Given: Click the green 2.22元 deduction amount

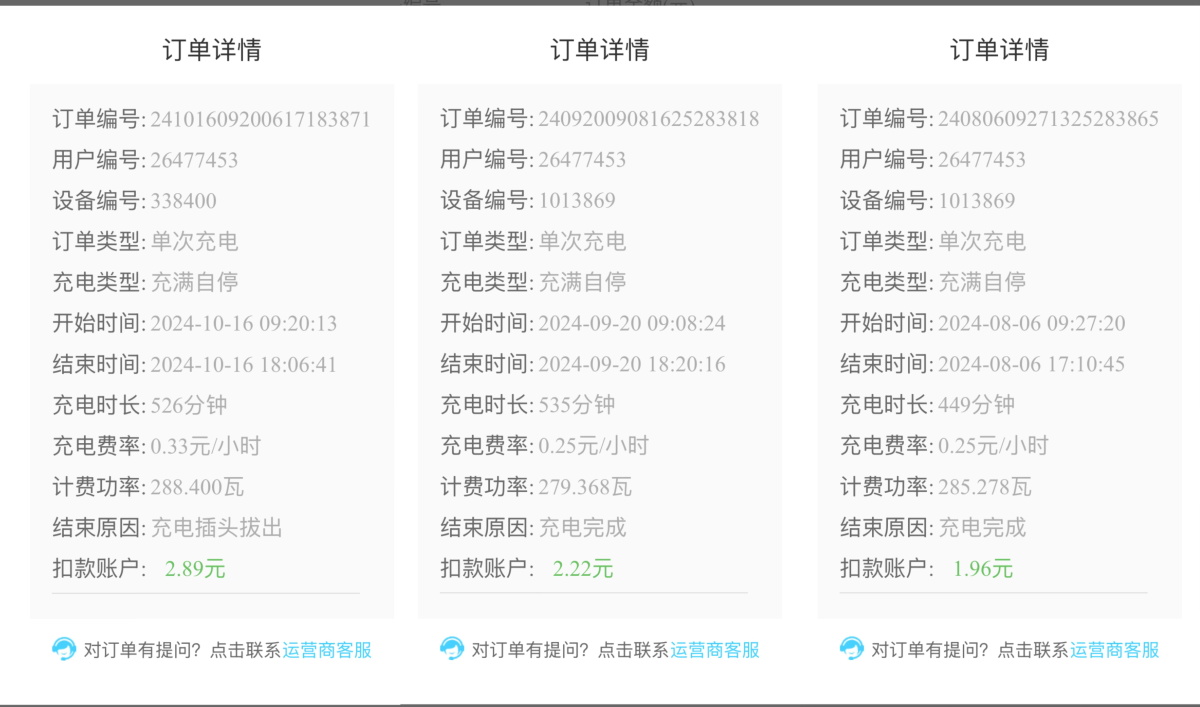Looking at the screenshot, I should pyautogui.click(x=583, y=569).
